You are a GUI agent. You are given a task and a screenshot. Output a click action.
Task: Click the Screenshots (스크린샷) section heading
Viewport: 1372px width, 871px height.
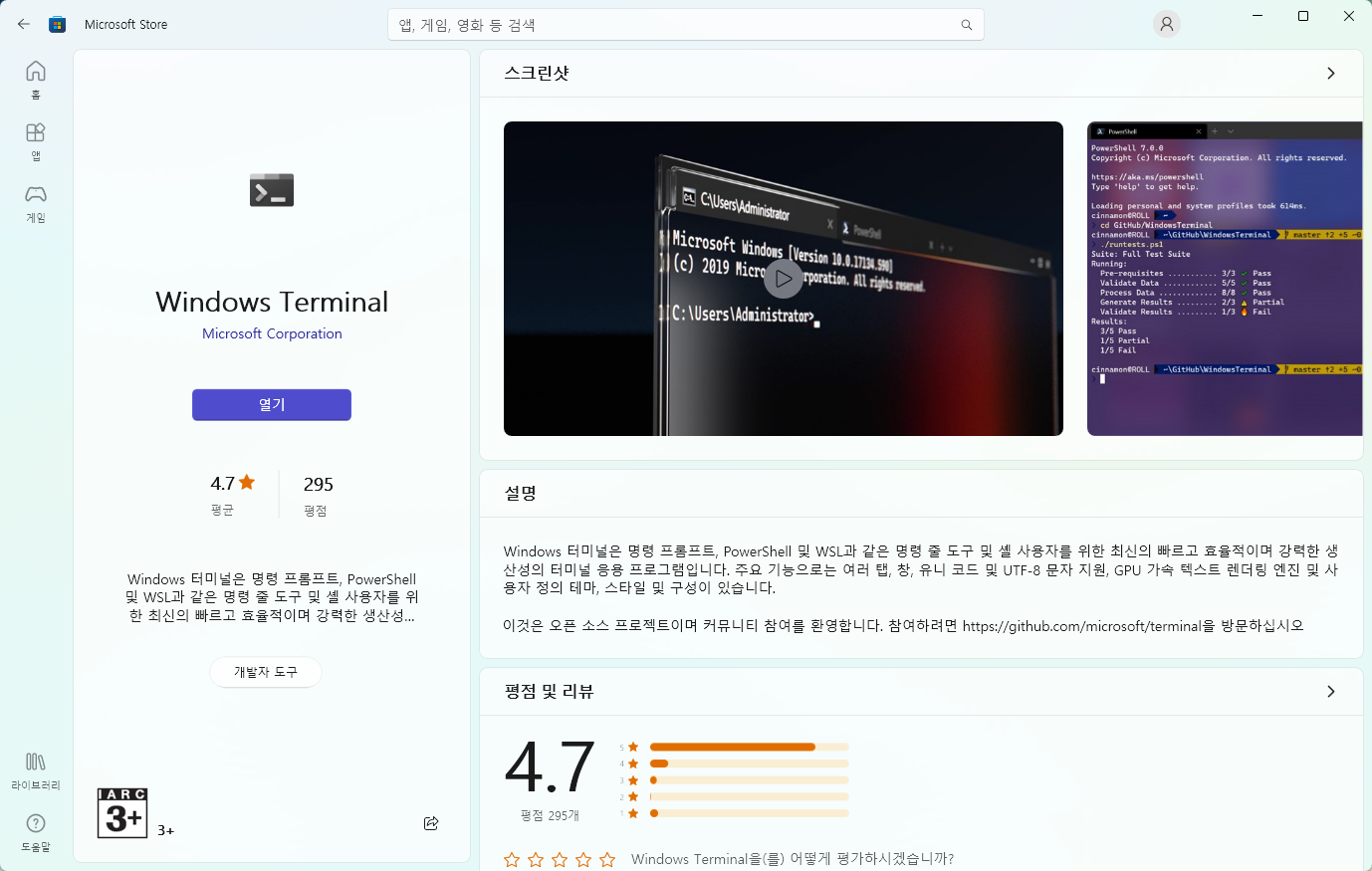pyautogui.click(x=537, y=73)
